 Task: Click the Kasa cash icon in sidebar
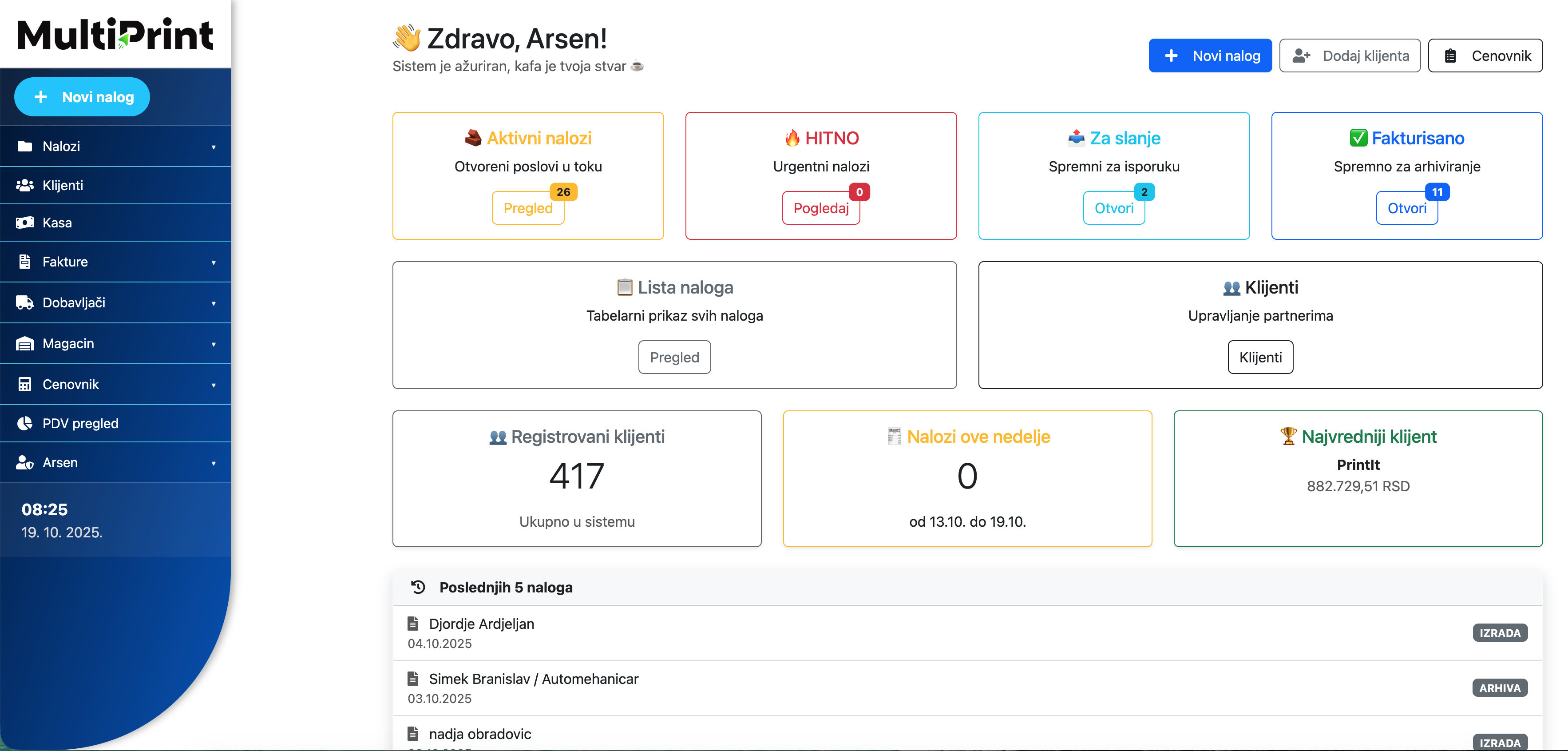[24, 223]
